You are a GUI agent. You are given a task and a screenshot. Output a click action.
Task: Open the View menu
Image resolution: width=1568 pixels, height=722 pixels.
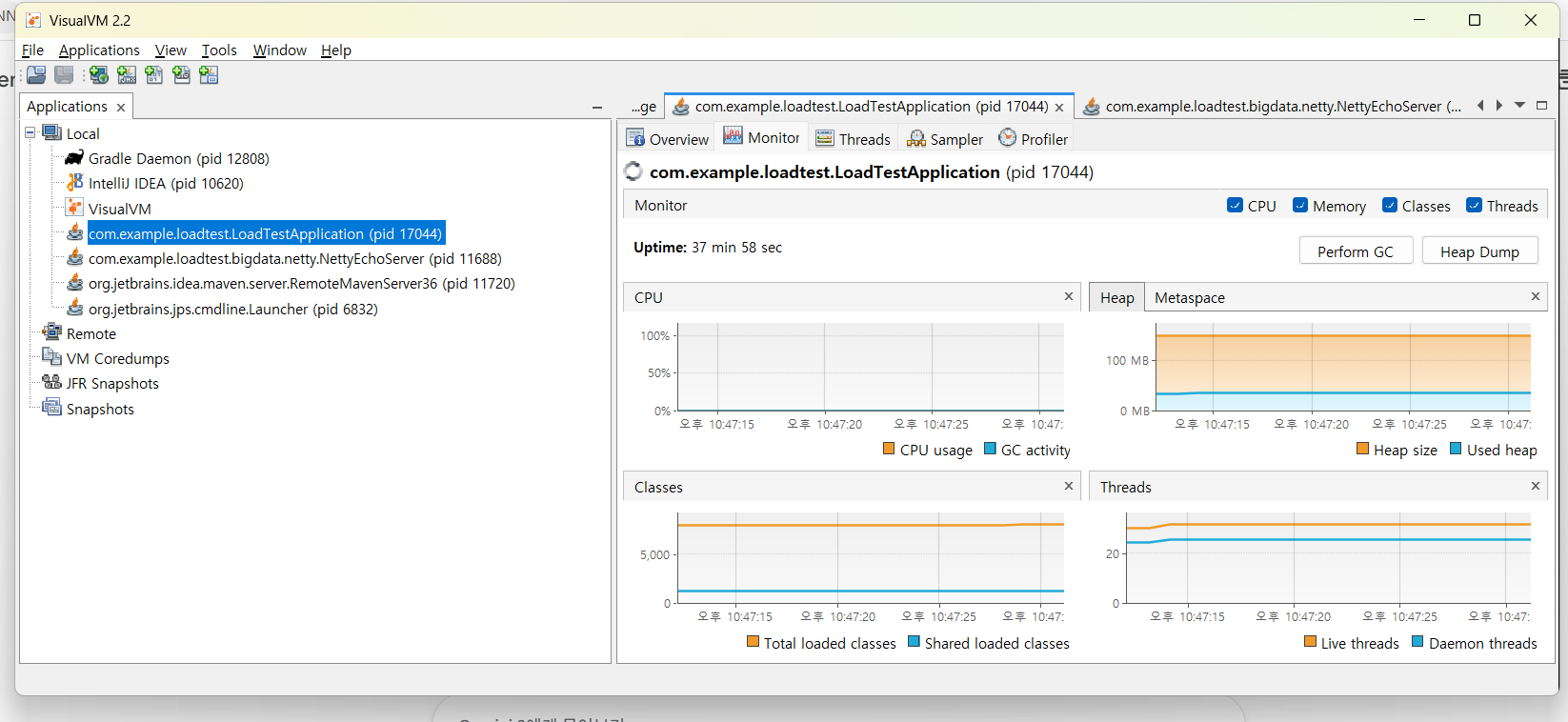click(171, 50)
